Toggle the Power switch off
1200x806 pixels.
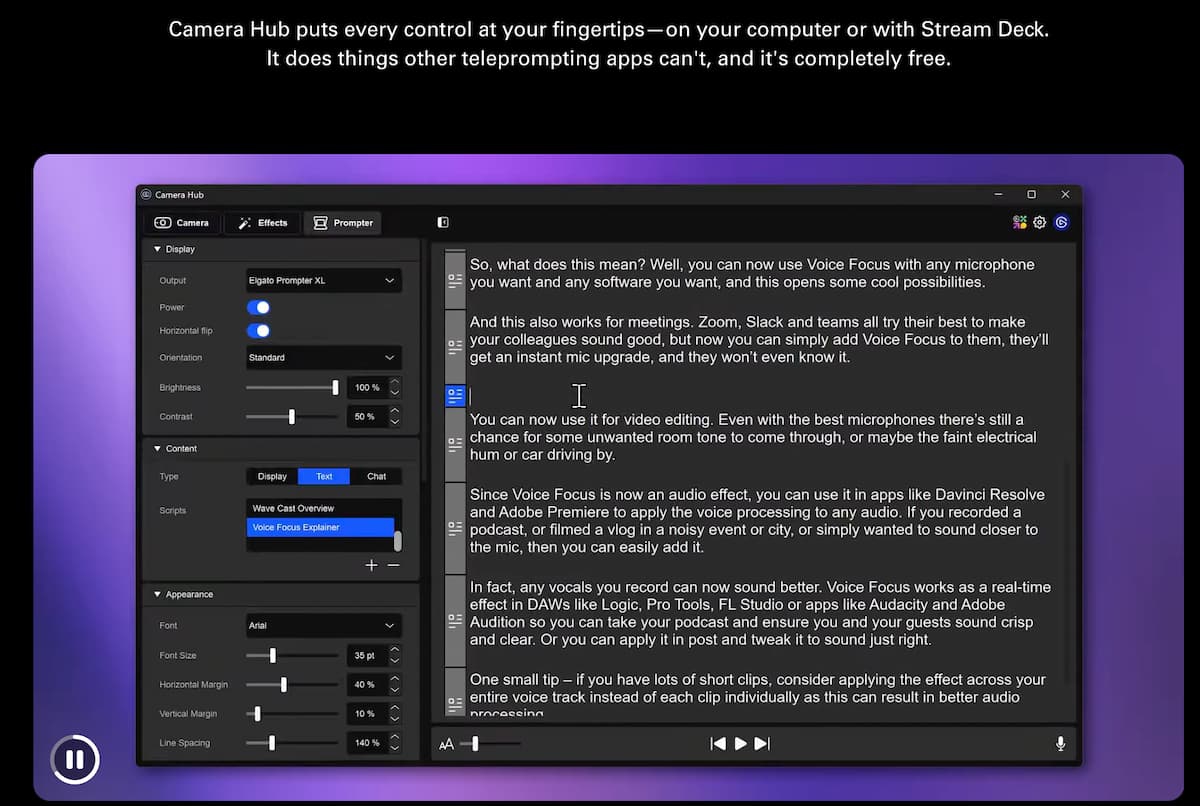click(258, 308)
